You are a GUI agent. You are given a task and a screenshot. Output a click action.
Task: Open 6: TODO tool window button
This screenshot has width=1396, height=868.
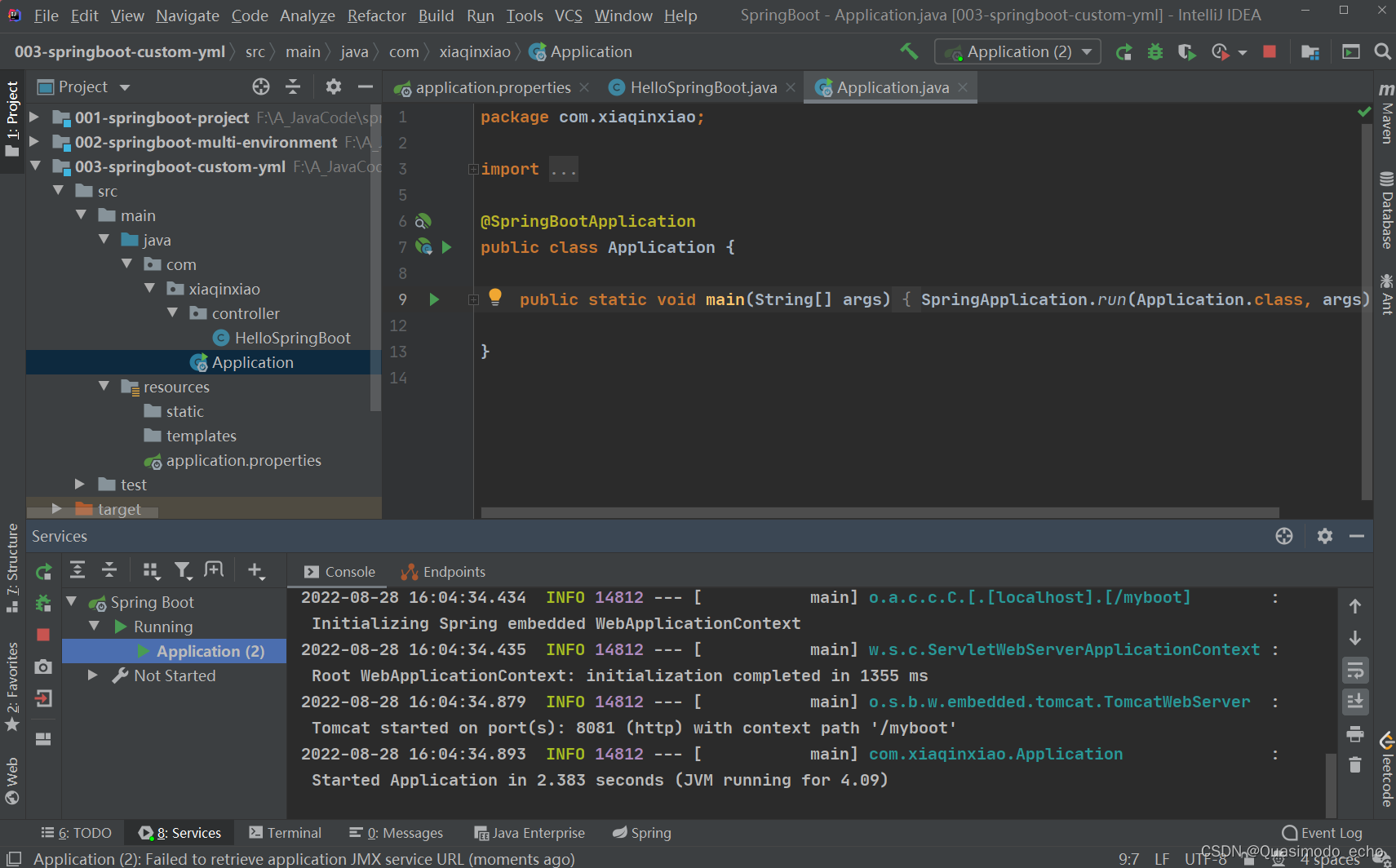(x=76, y=833)
